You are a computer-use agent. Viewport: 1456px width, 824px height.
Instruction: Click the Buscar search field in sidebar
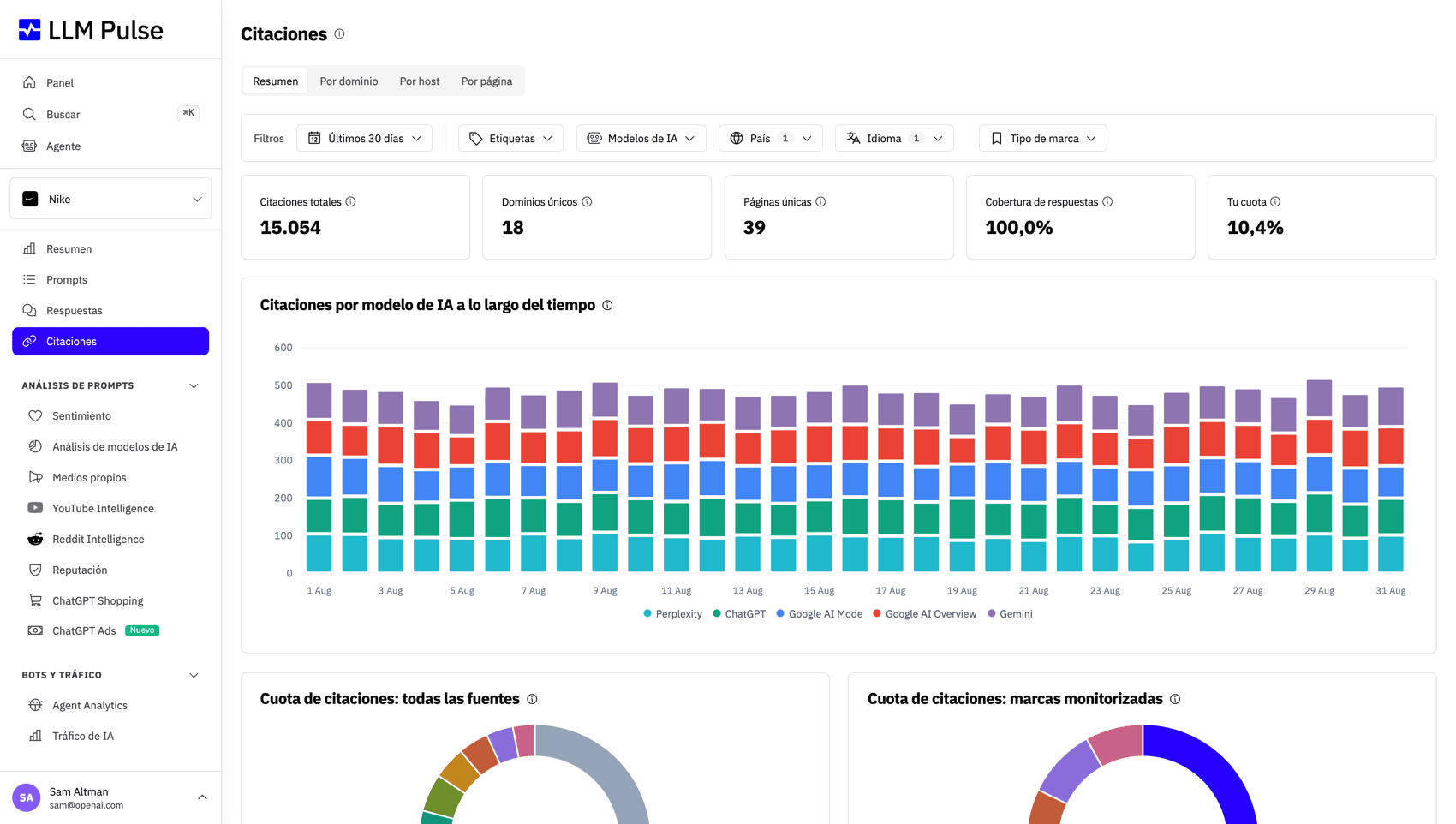click(x=110, y=114)
